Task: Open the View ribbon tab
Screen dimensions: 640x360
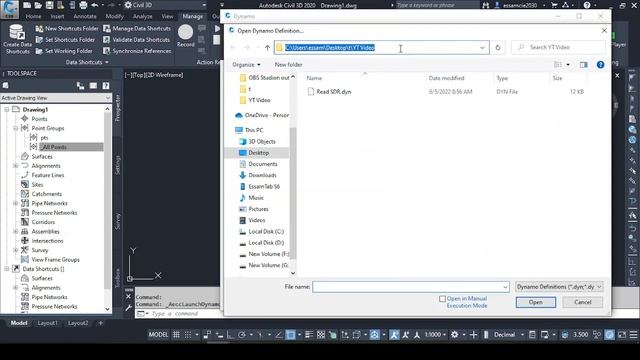Action: click(167, 16)
